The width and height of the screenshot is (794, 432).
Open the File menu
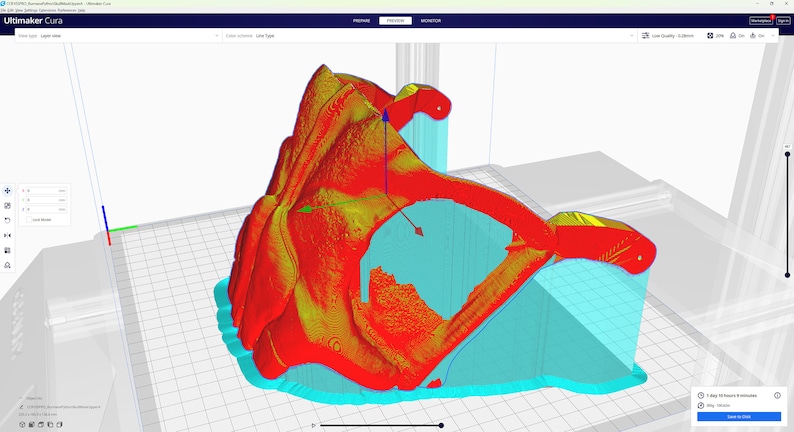coord(3,10)
